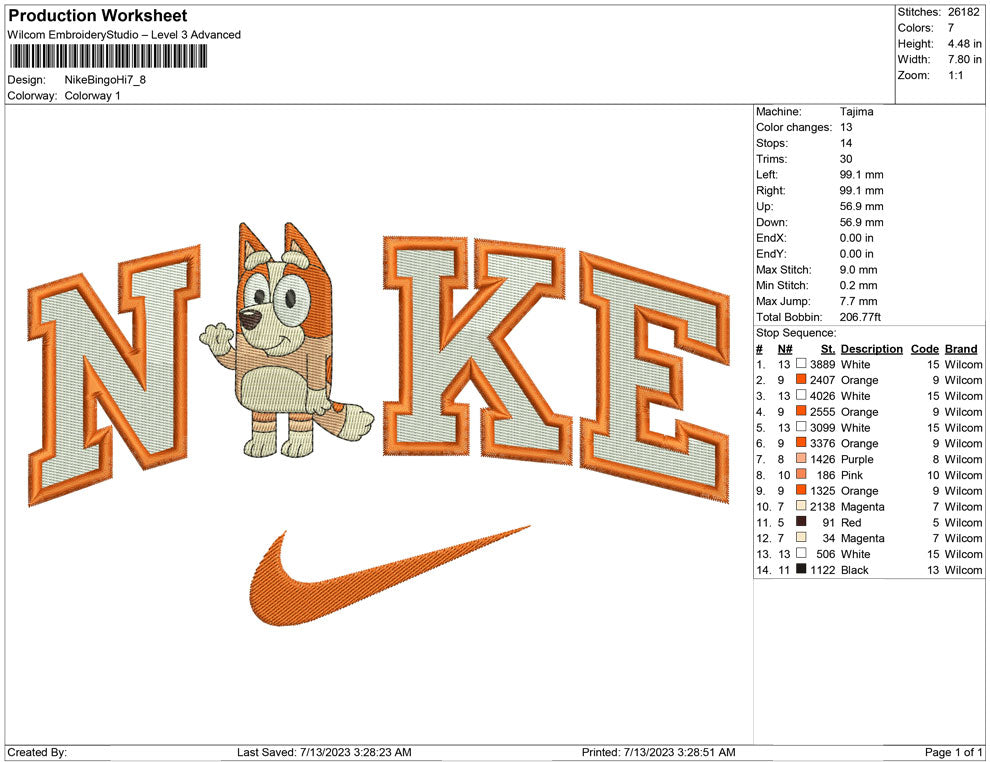
Task: Click the Production Worksheet title
Action: pyautogui.click(x=98, y=16)
